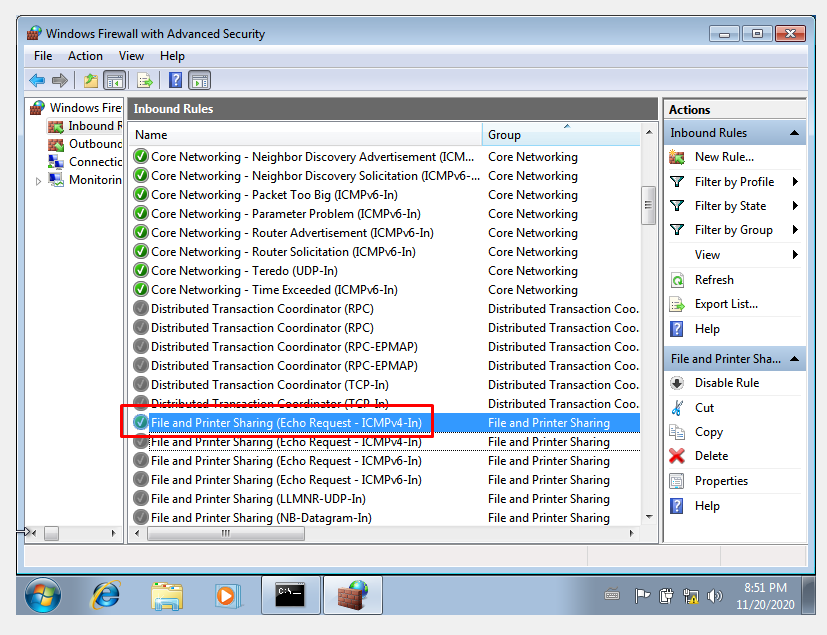Open Windows Media Player from taskbar
This screenshot has height=635, width=827.
228,596
